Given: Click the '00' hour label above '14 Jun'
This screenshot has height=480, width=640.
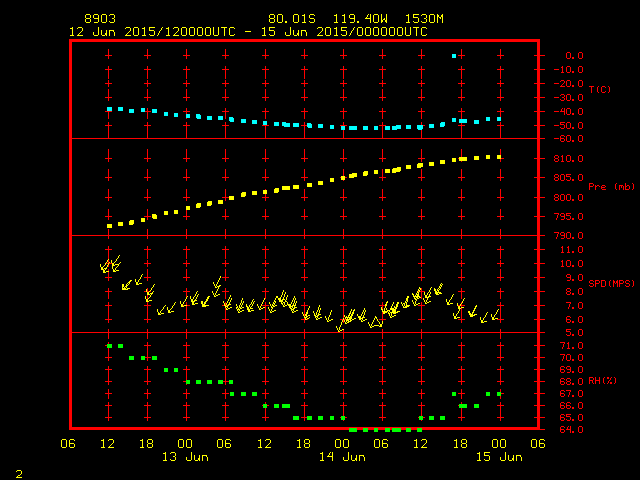Looking at the screenshot, I should click(x=342, y=443).
